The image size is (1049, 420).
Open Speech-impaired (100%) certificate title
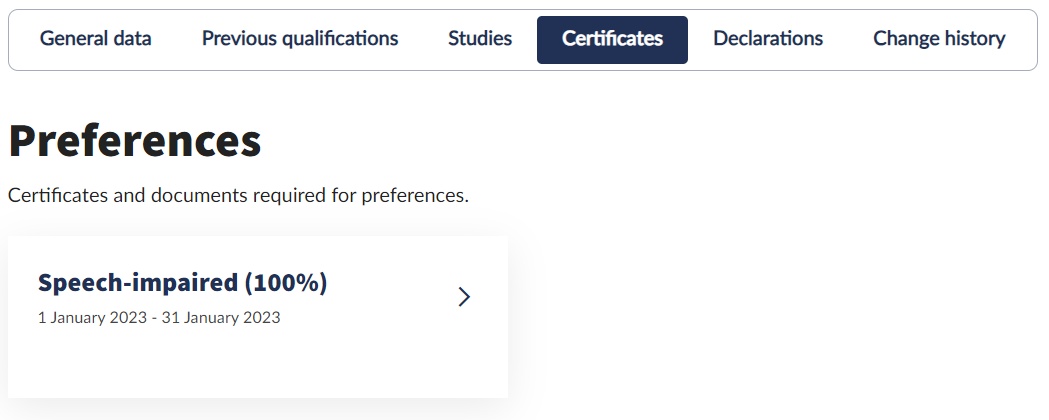[x=182, y=283]
